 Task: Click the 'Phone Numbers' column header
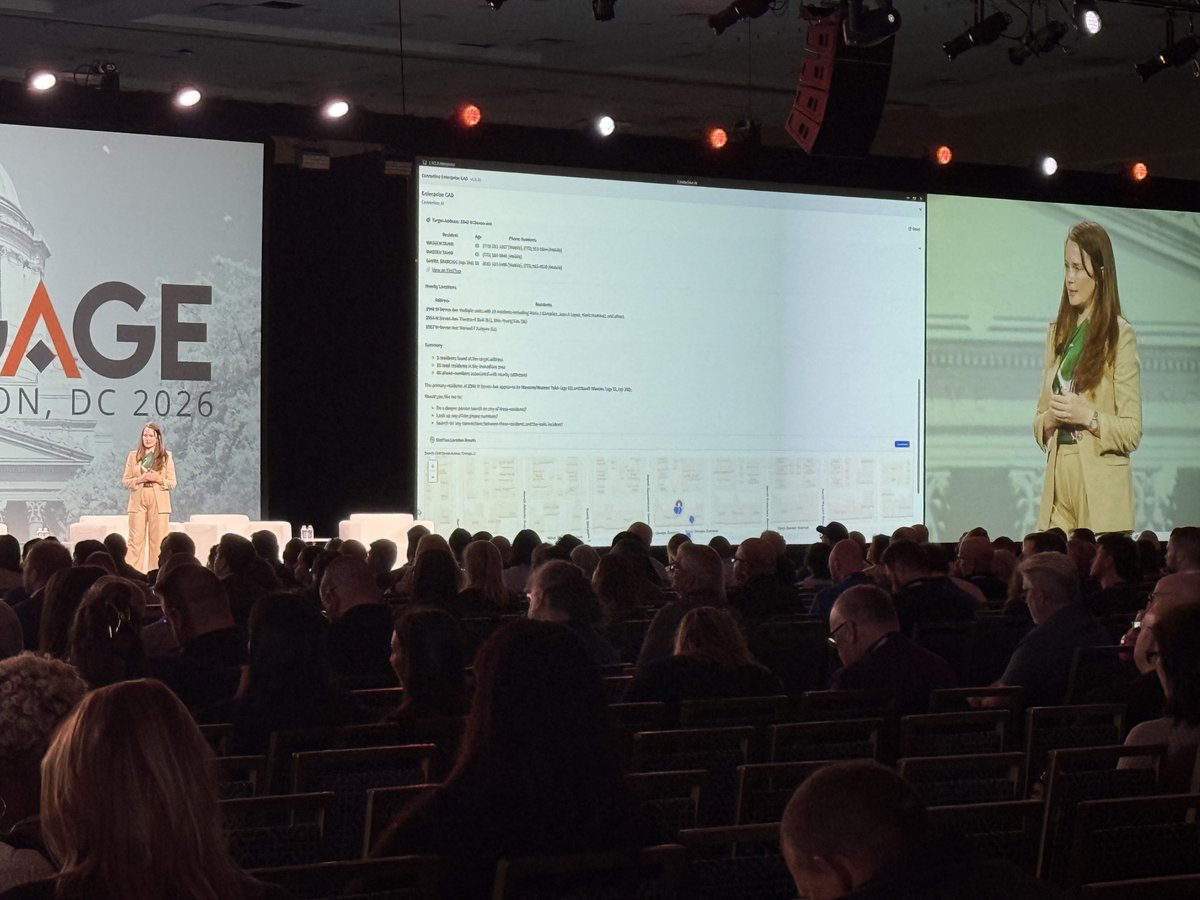(x=522, y=239)
